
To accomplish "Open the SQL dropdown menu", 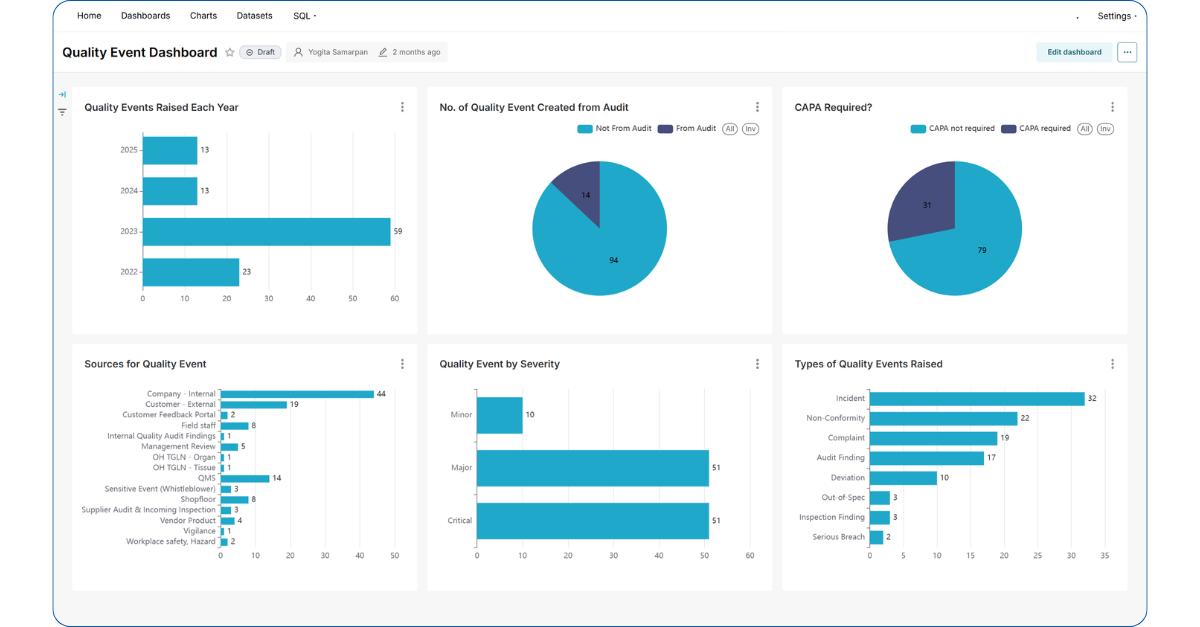I will (x=303, y=15).
